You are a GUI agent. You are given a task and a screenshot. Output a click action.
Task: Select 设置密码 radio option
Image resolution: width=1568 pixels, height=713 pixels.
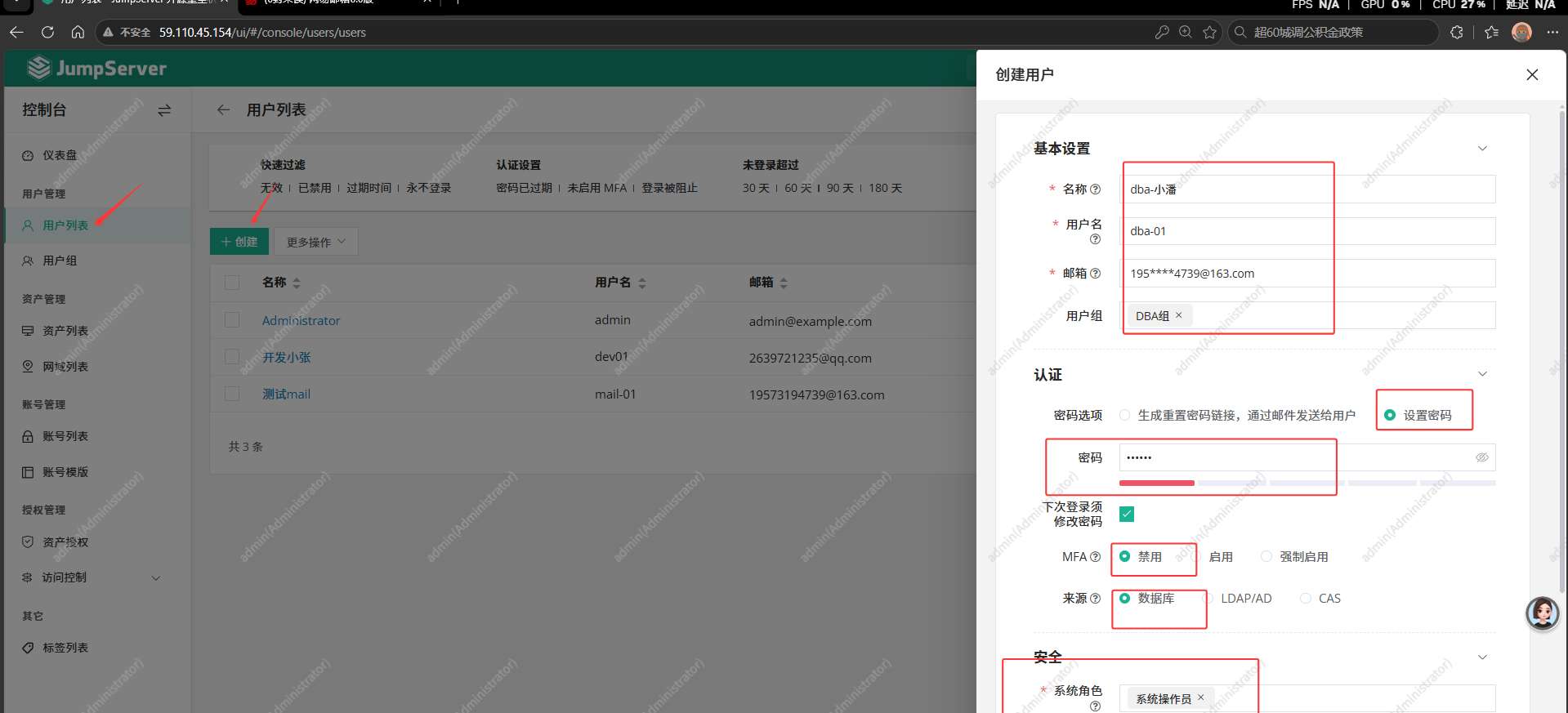1390,415
